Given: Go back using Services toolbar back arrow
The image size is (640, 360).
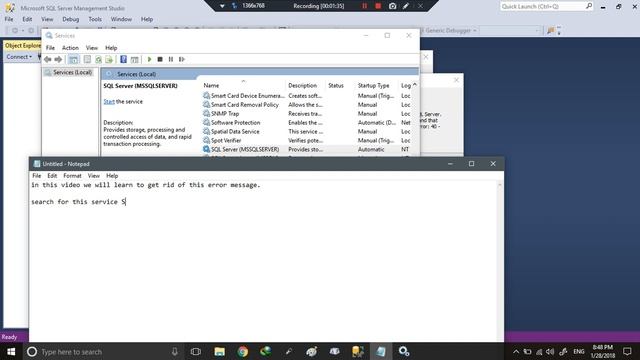Looking at the screenshot, I should point(48,59).
